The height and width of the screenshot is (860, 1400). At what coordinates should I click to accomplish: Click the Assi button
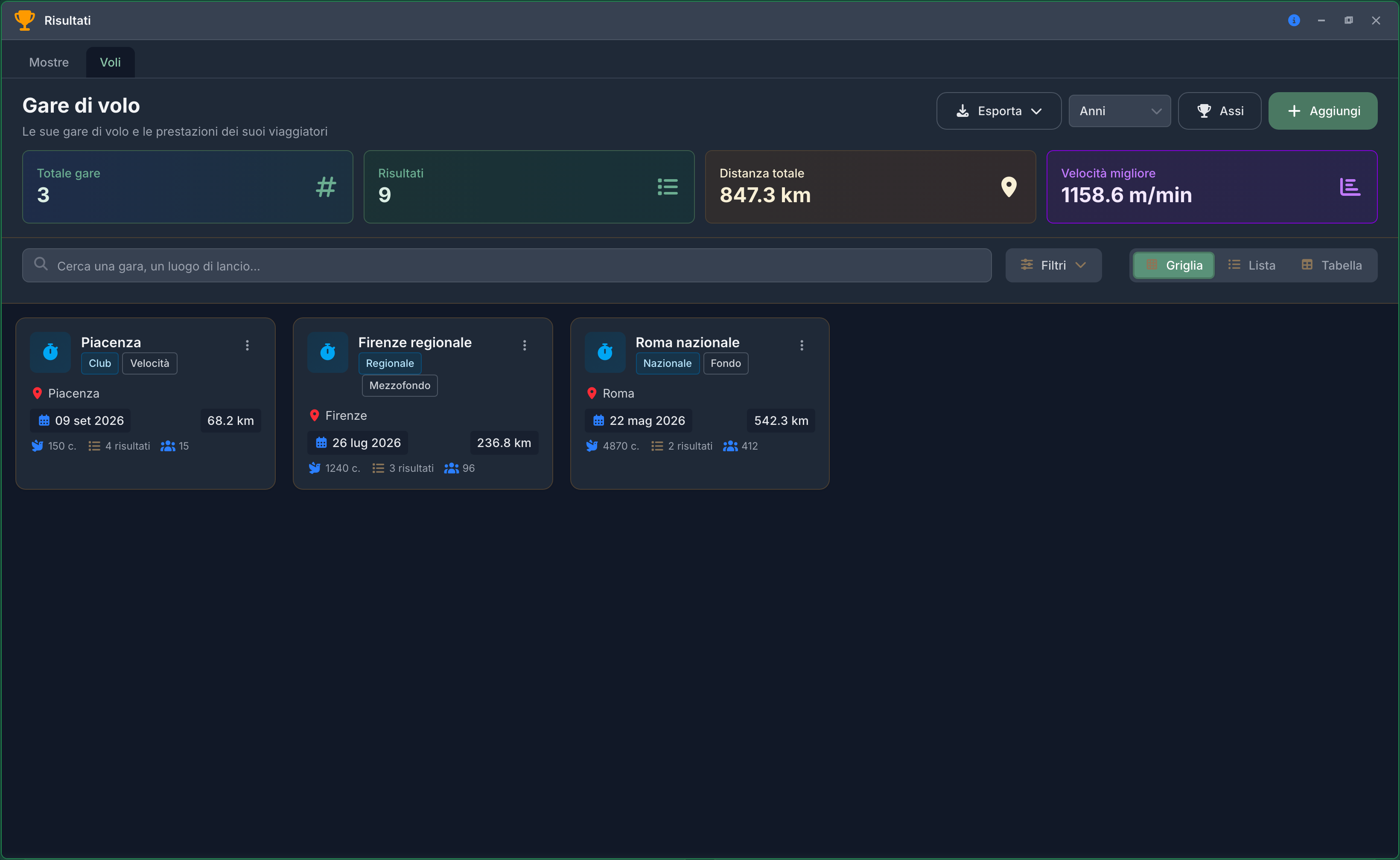coord(1219,111)
